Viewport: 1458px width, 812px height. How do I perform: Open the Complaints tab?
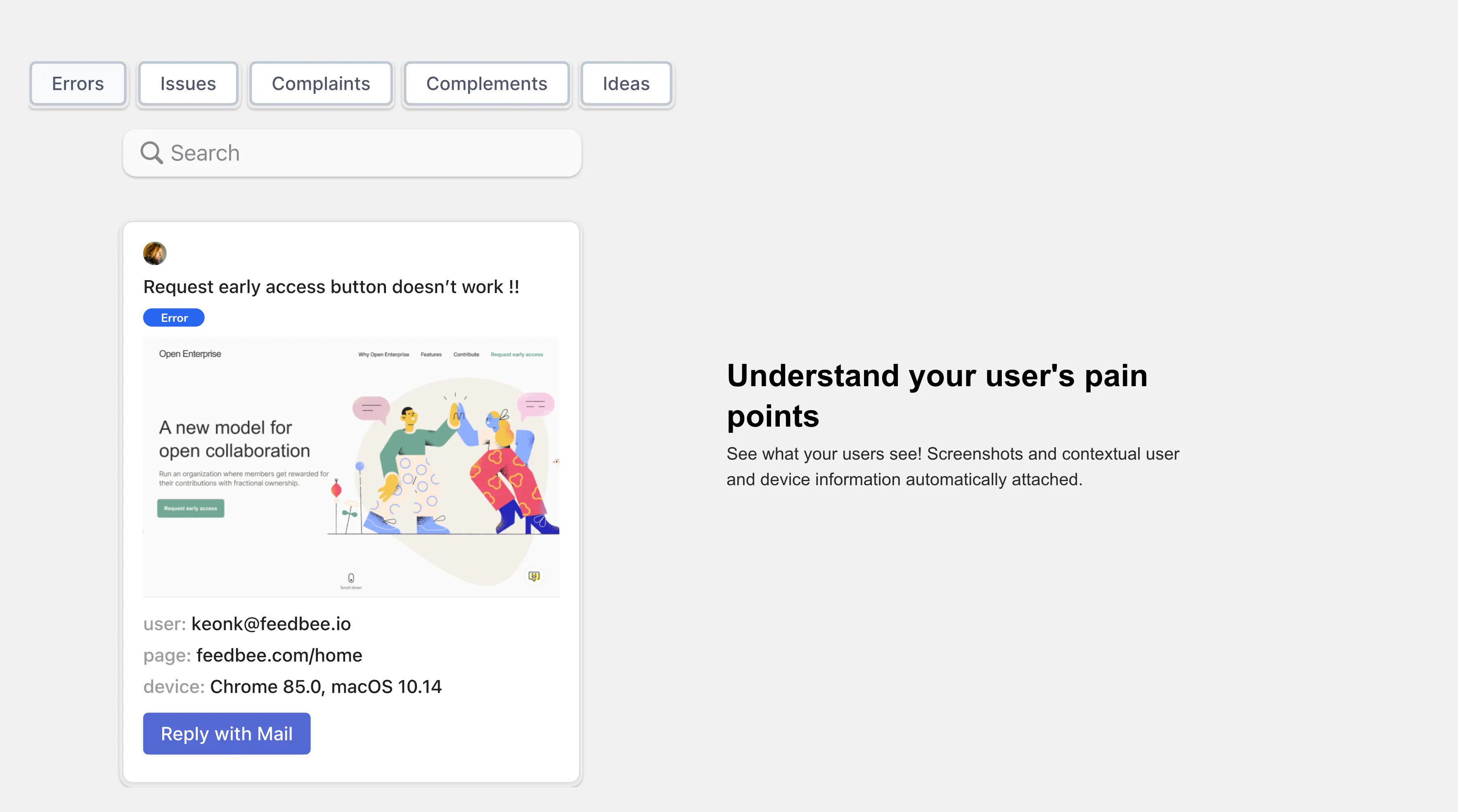(321, 84)
